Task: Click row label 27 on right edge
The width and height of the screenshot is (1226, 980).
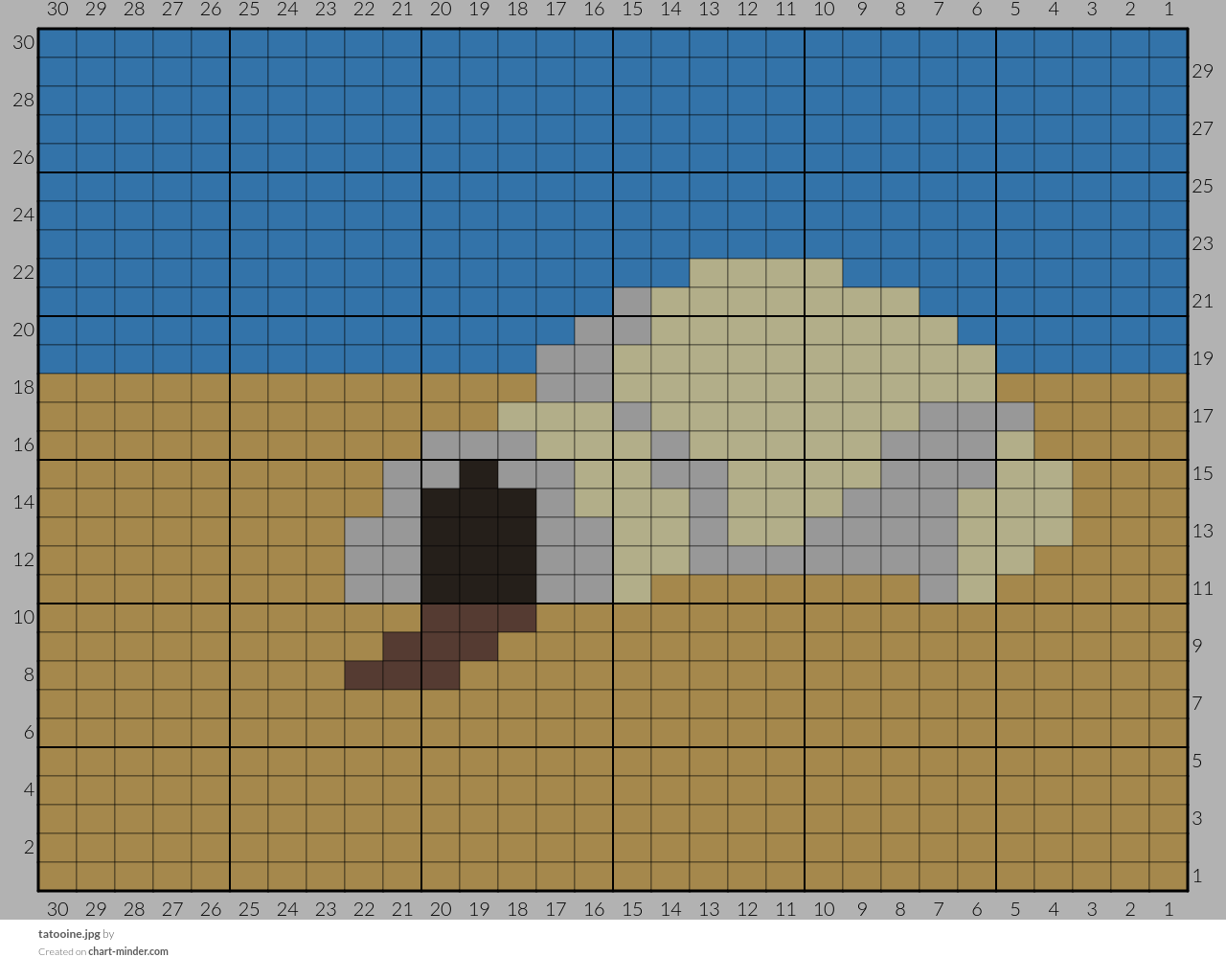Action: click(1203, 128)
